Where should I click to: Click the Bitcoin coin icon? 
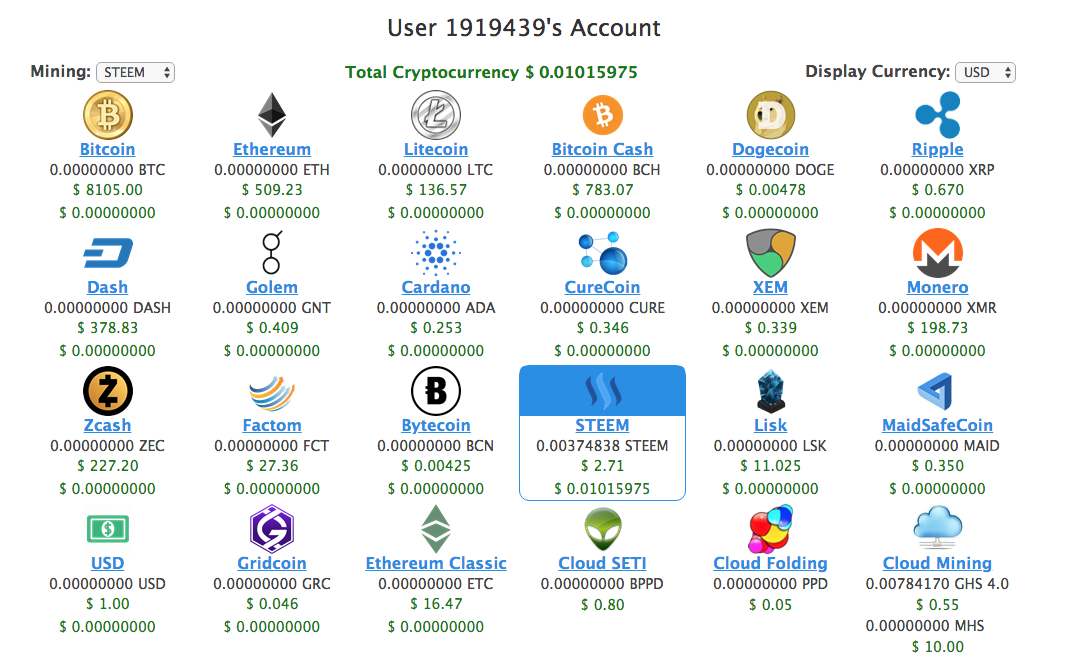coord(107,115)
